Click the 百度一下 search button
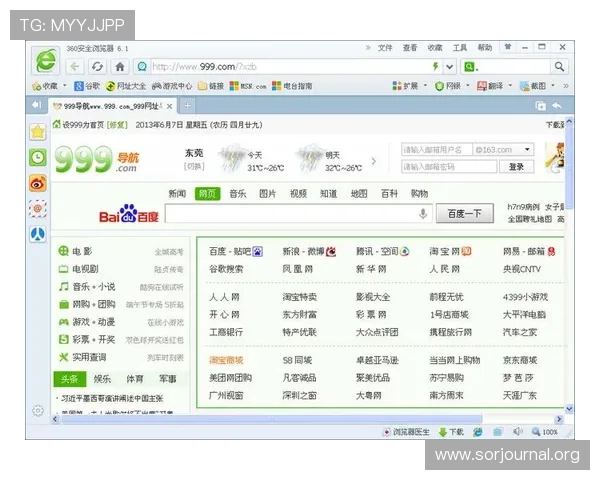This screenshot has height=480, width=600. coord(465,214)
